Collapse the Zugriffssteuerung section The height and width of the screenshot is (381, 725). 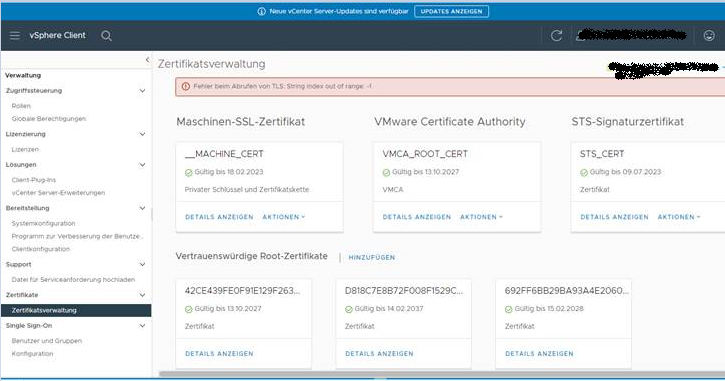click(142, 91)
